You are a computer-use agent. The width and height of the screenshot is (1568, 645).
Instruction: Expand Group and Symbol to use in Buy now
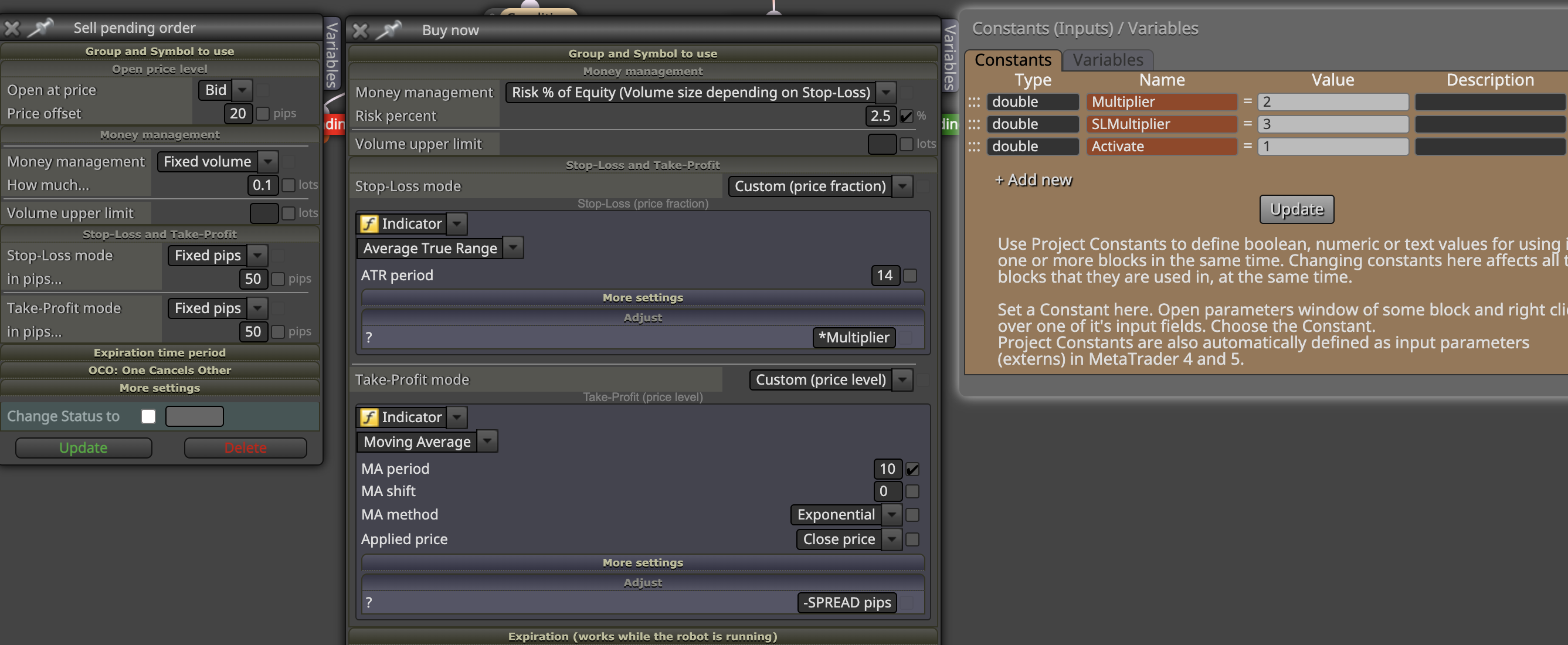(643, 53)
